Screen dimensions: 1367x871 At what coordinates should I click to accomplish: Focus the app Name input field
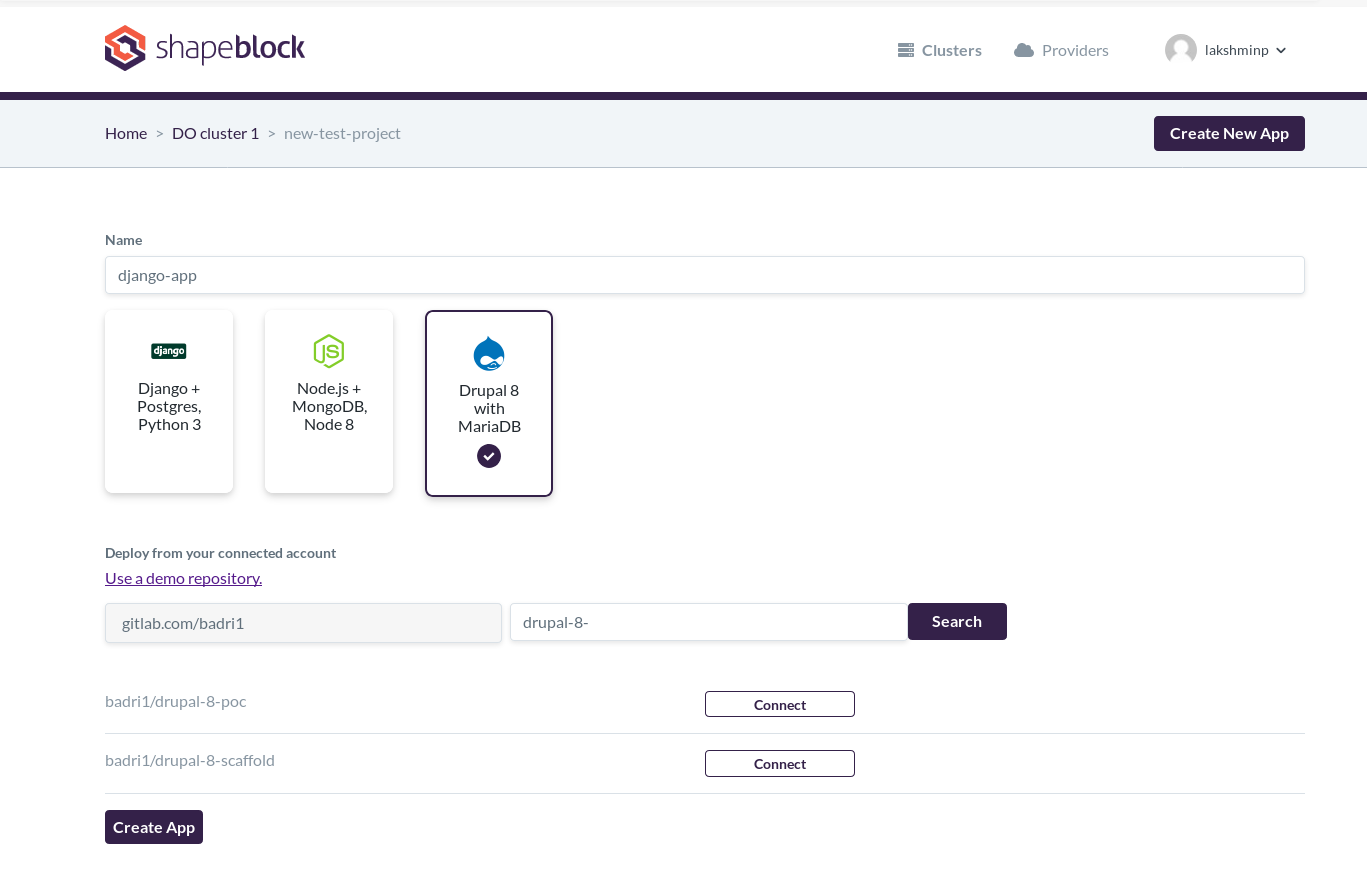pyautogui.click(x=704, y=275)
